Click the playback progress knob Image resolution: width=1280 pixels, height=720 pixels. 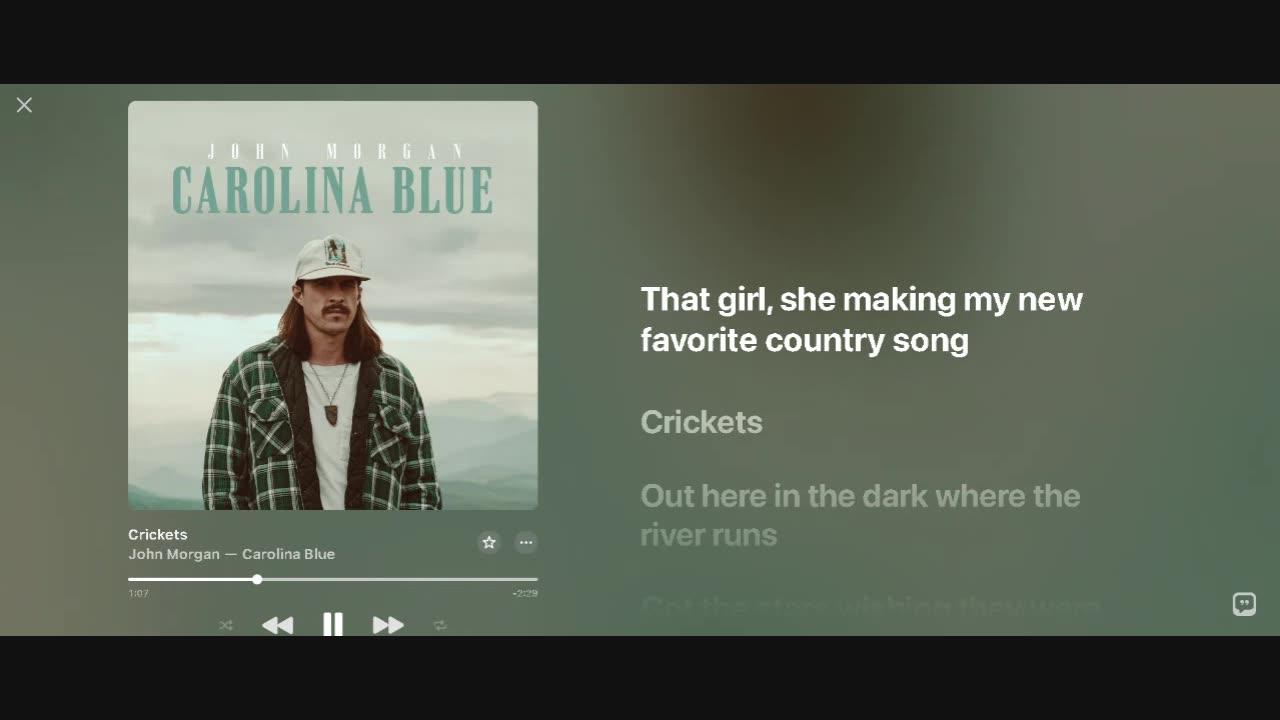(257, 579)
